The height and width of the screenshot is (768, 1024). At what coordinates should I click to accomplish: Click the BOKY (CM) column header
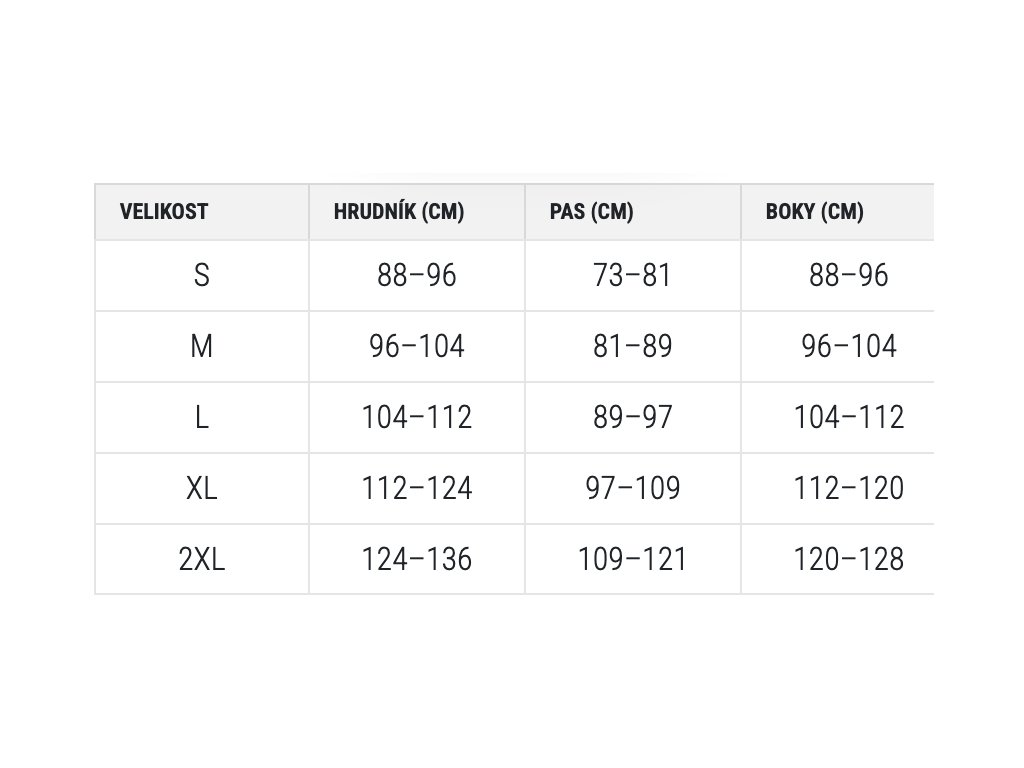pos(814,212)
